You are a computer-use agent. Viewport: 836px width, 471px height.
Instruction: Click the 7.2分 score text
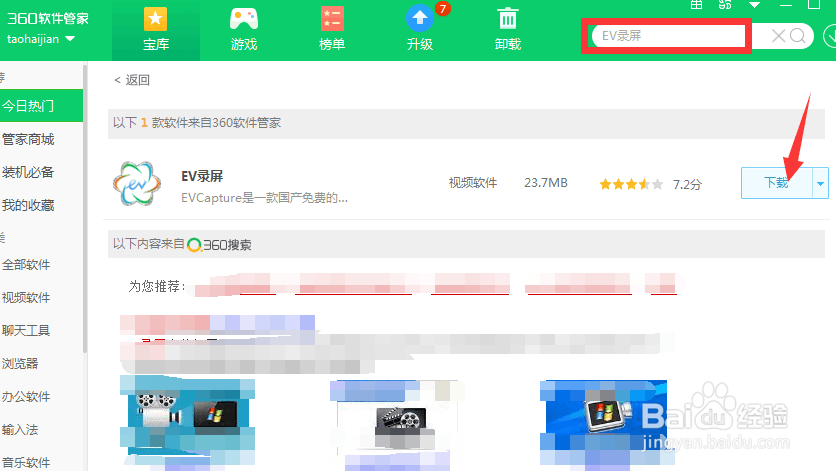[687, 185]
